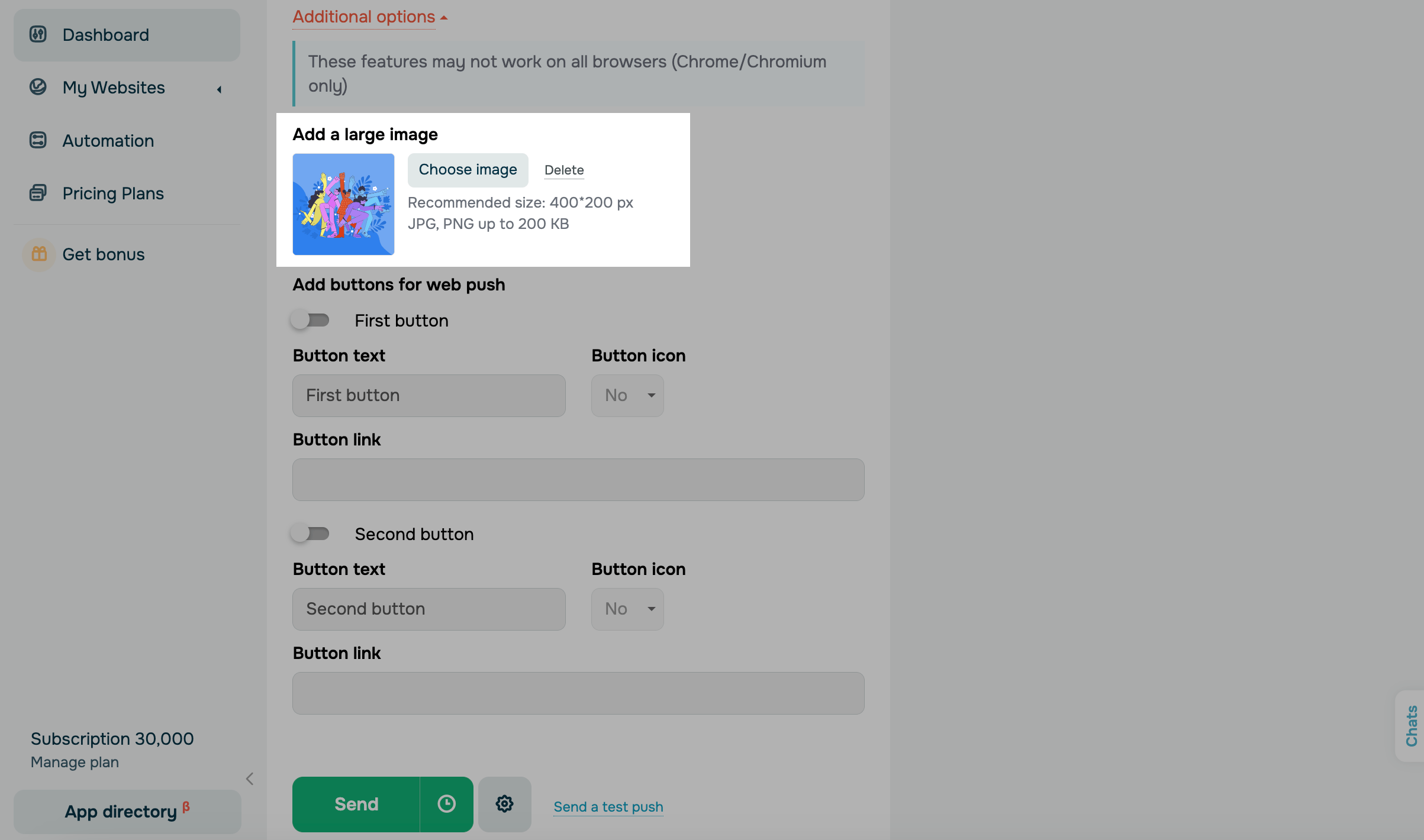Open the Chats side tab

coord(1411,726)
